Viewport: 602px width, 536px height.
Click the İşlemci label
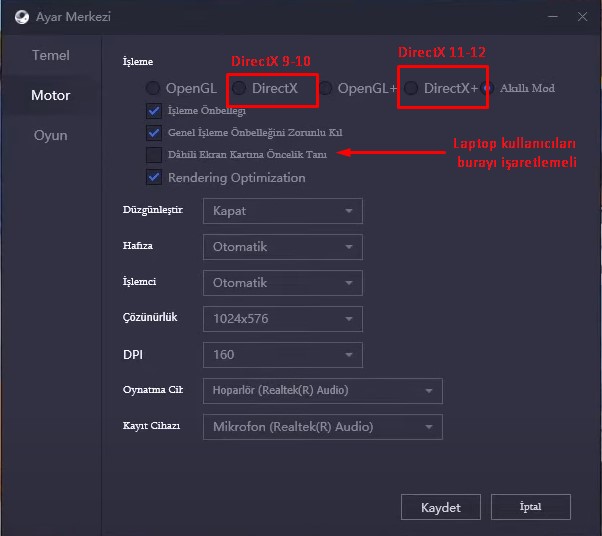click(x=139, y=281)
